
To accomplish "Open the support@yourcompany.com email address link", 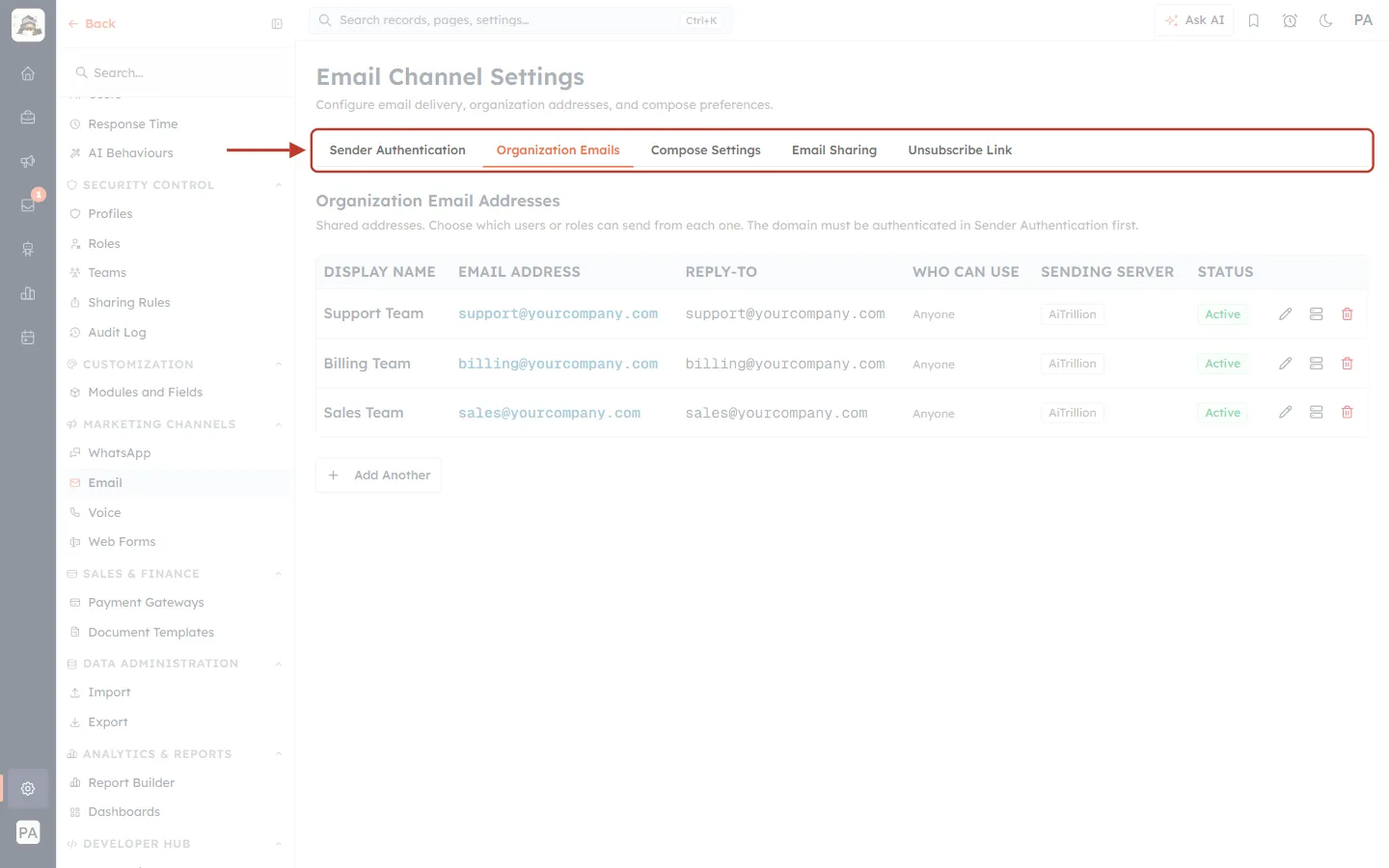I will 558,314.
